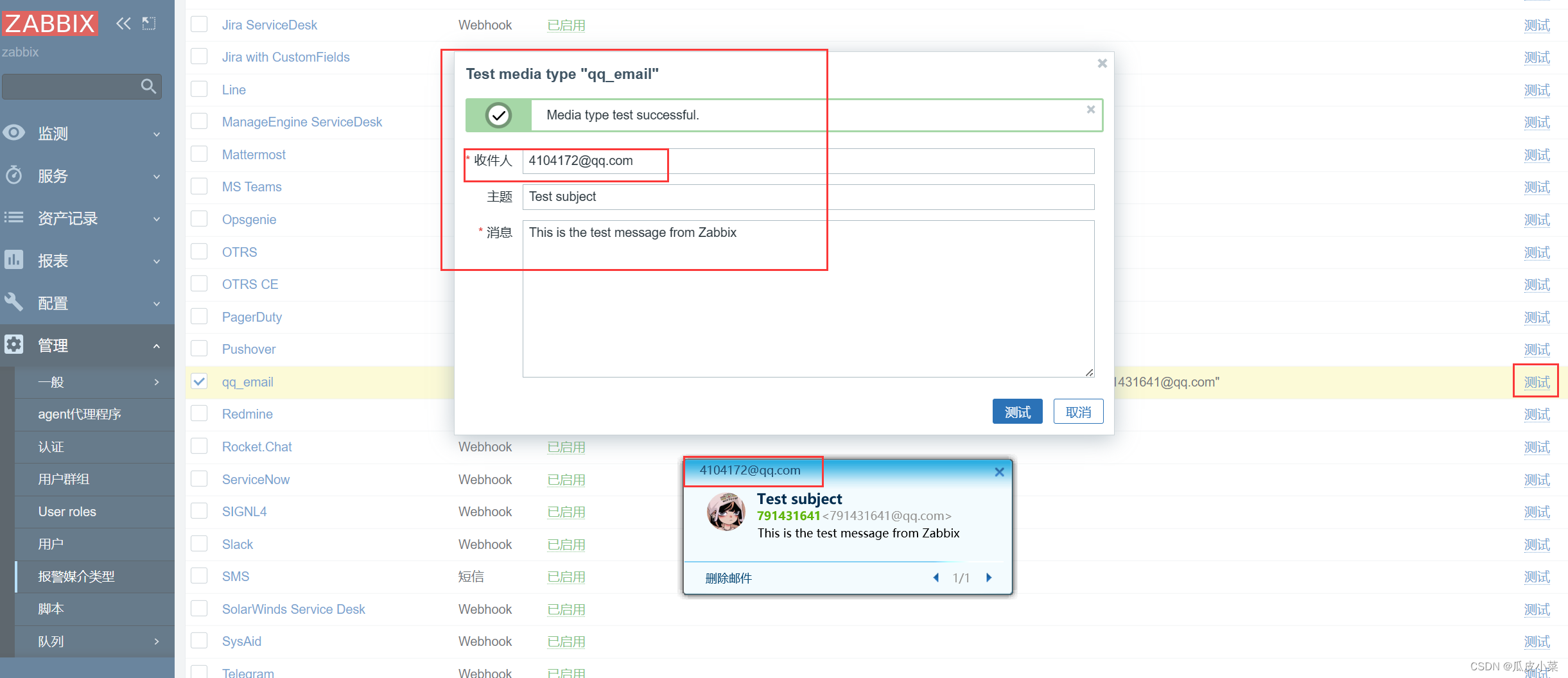
Task: Expand the 报表 menu section
Action: coord(157,261)
